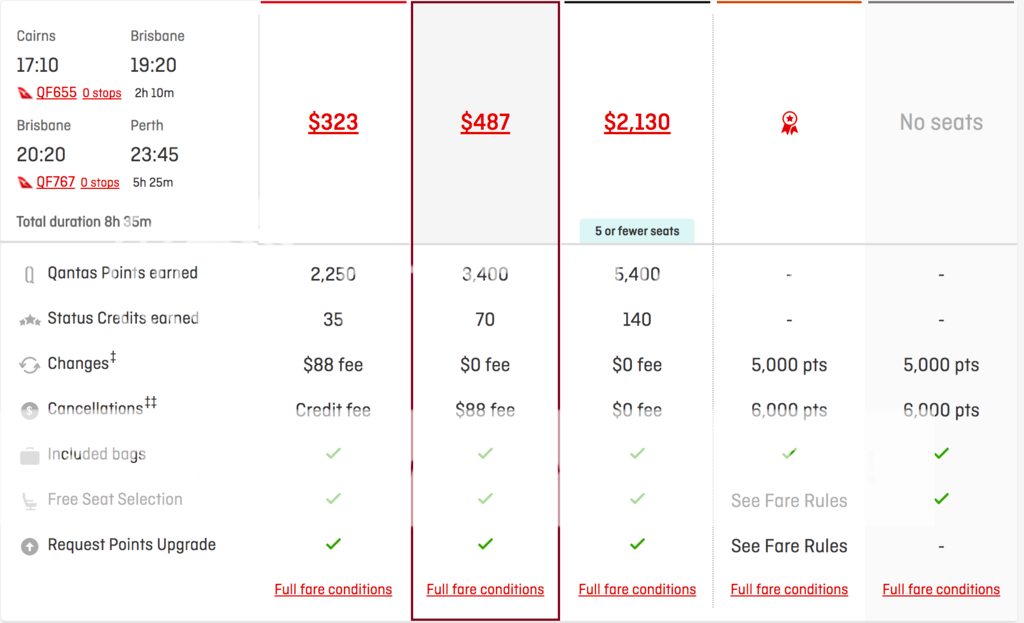
Task: Click the Qantas Points earned icon
Action: click(29, 274)
